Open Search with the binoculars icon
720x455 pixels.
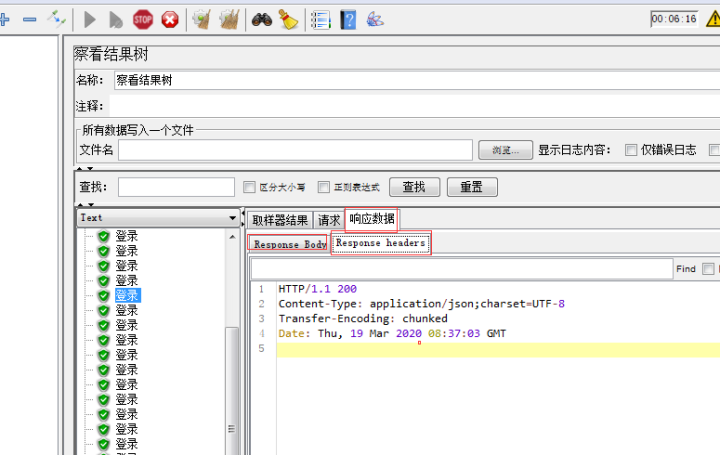point(262,20)
